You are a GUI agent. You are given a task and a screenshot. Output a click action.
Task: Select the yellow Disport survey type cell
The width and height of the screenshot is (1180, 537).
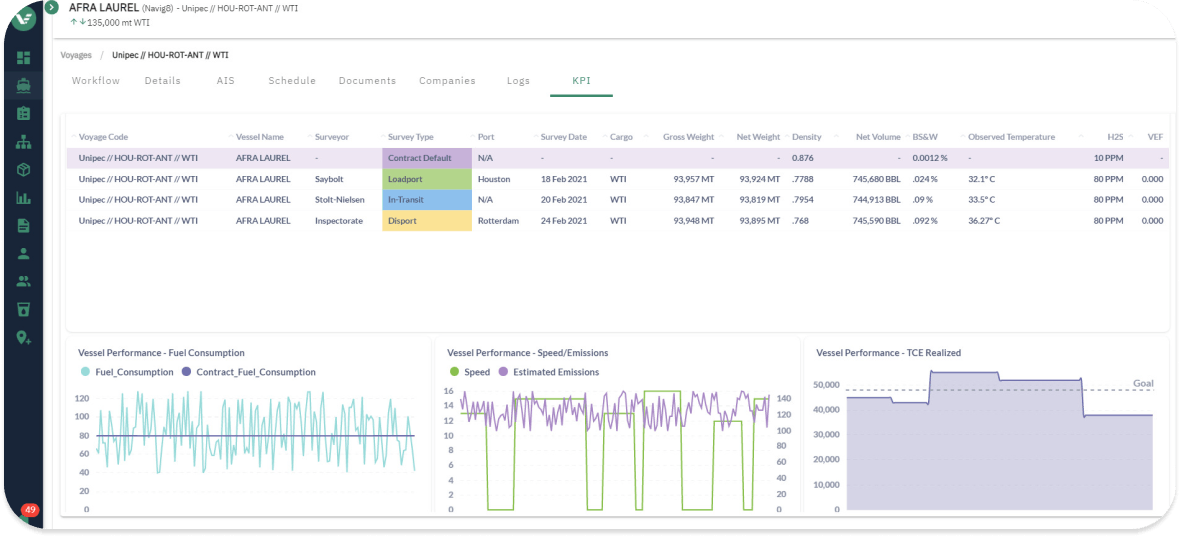click(x=427, y=221)
